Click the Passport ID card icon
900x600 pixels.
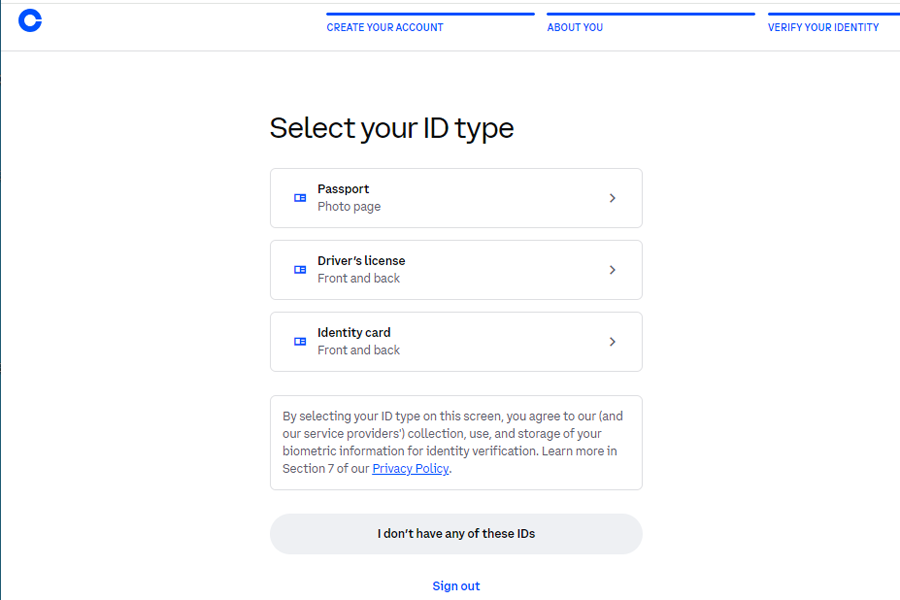point(300,198)
